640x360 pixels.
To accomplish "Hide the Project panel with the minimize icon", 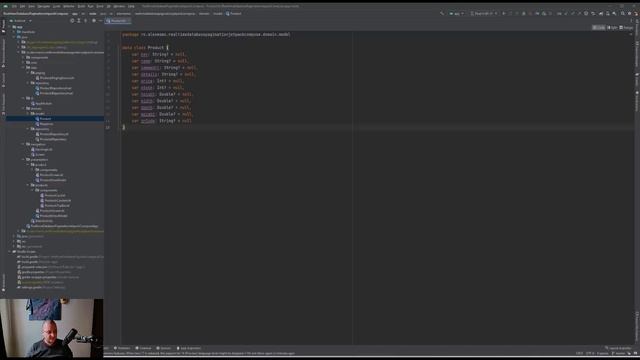I will click(100, 20).
